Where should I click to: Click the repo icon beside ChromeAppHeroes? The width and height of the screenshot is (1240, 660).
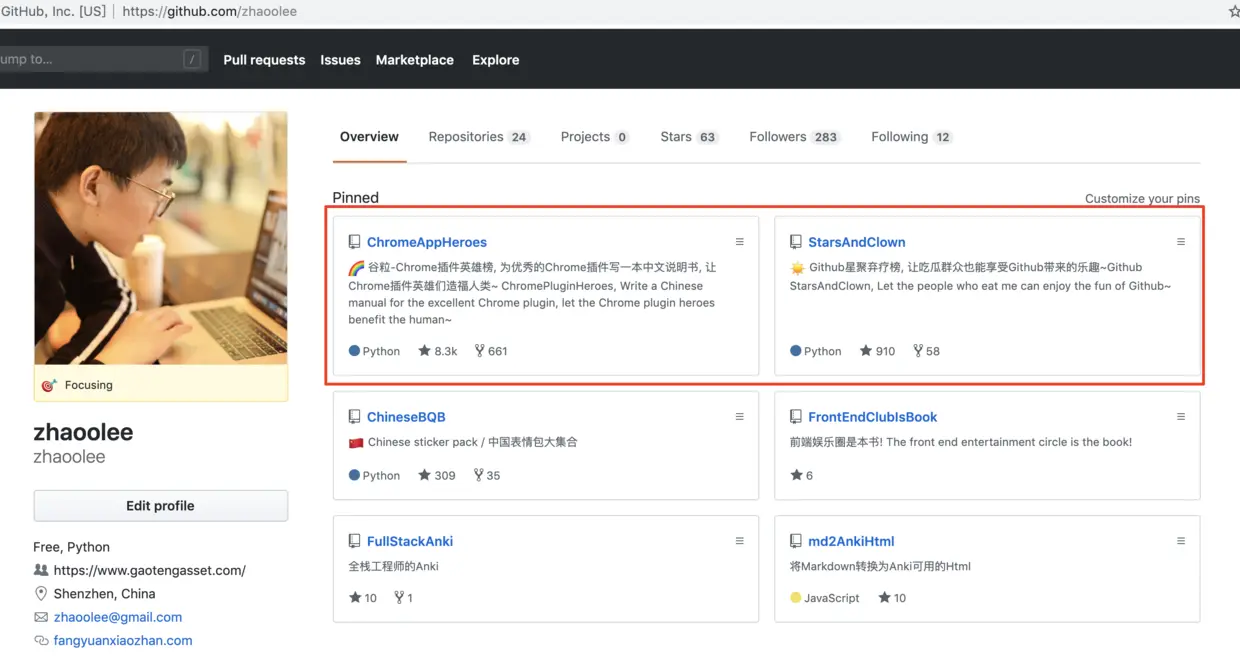(354, 242)
